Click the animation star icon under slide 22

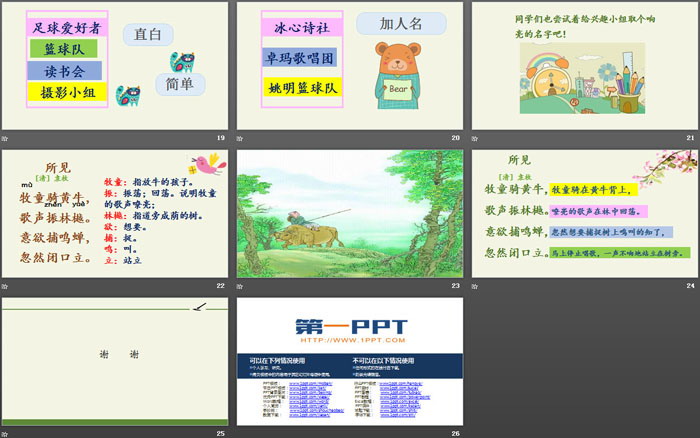pos(5,285)
